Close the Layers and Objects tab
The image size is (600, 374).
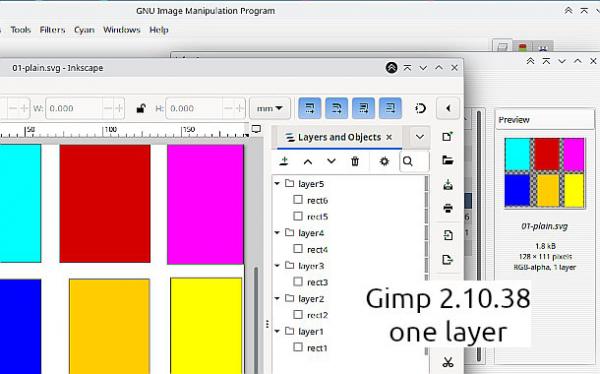(389, 137)
